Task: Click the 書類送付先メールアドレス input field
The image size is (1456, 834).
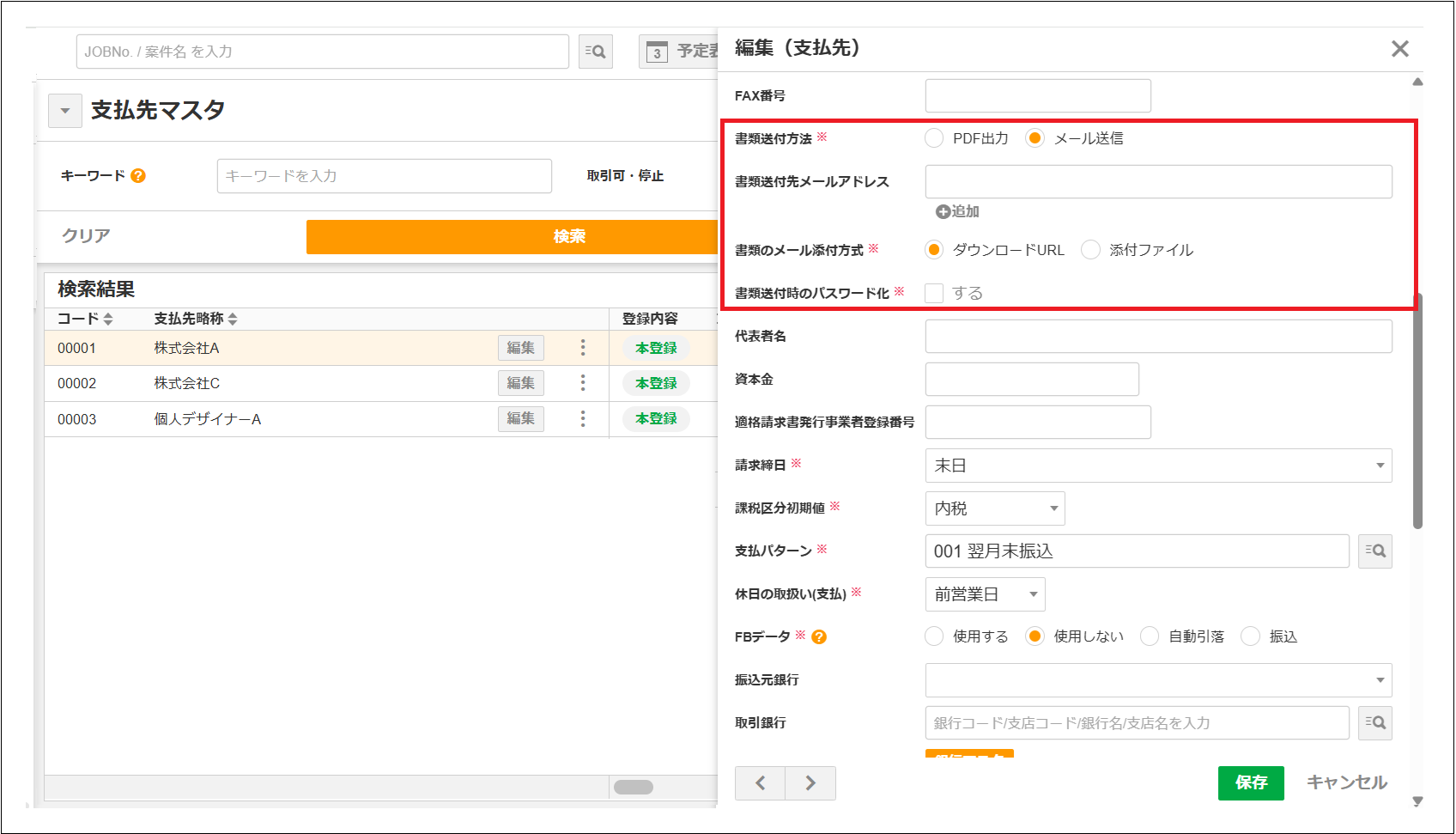Action: 1158,182
